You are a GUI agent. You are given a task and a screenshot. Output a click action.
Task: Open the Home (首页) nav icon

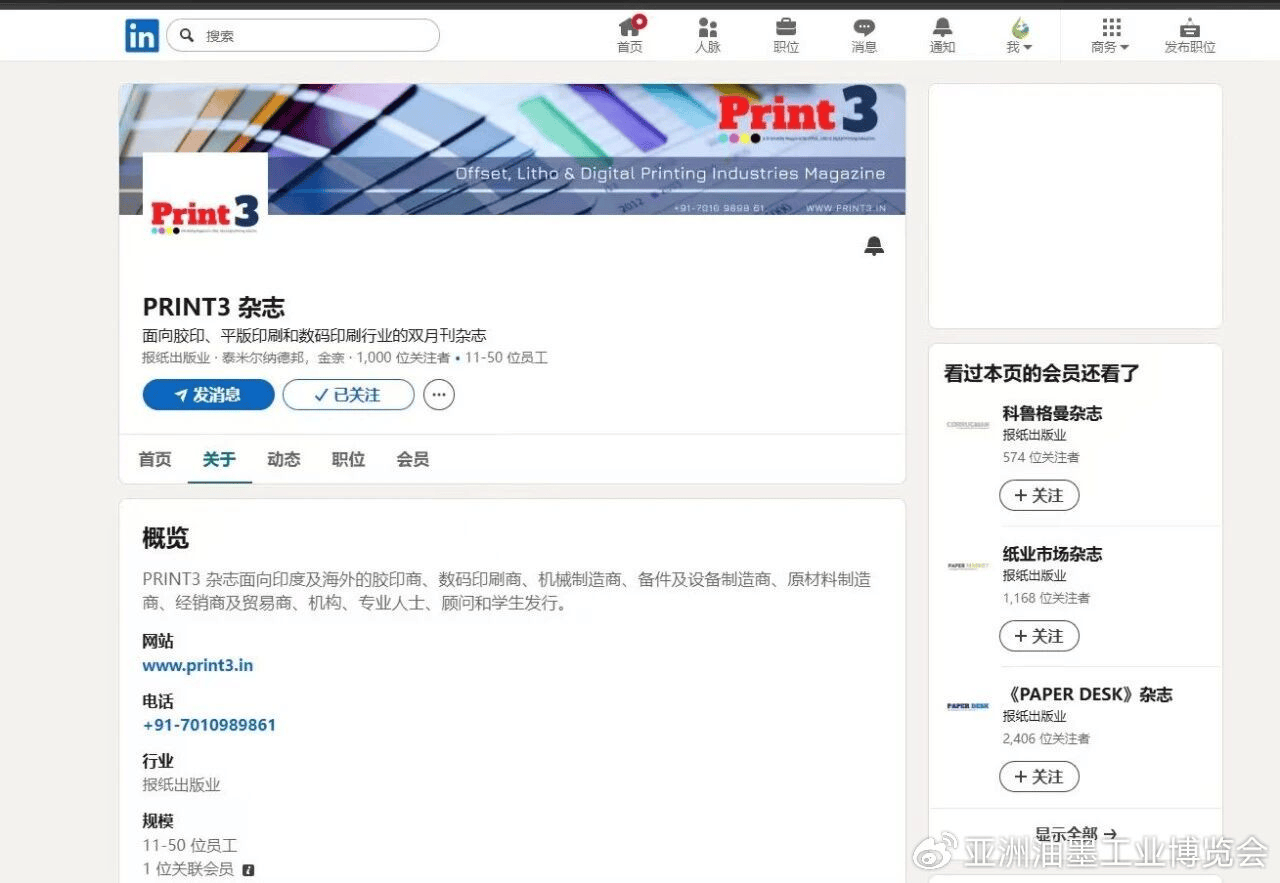coord(629,28)
